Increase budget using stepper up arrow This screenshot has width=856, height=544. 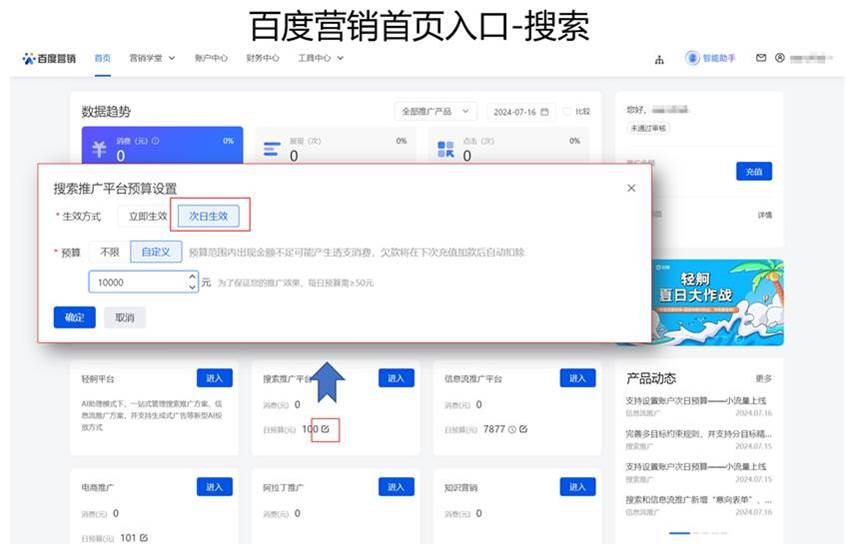click(x=192, y=277)
